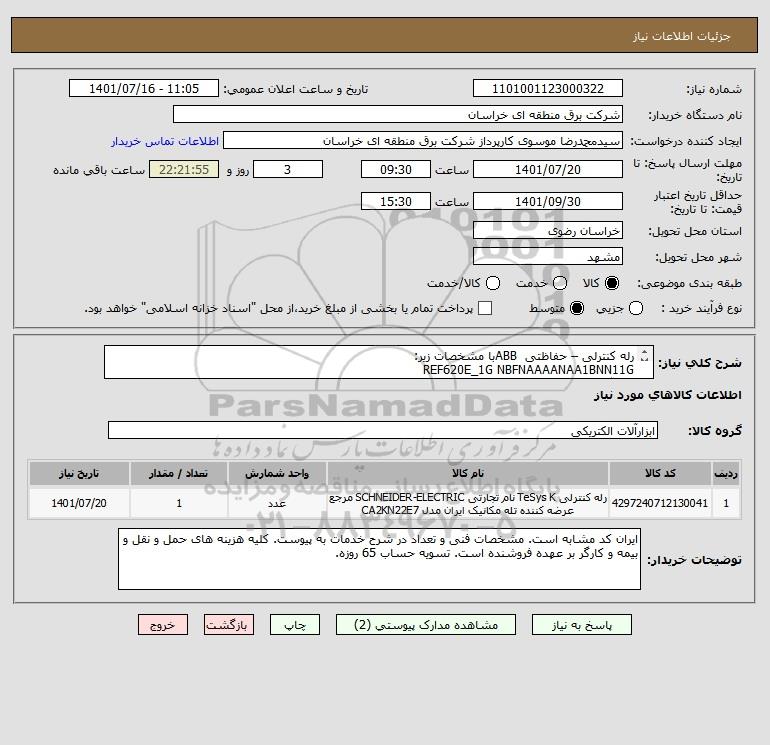770x745 pixels.
Task: Click delivery province field خراسان رضوی
Action: tap(548, 230)
